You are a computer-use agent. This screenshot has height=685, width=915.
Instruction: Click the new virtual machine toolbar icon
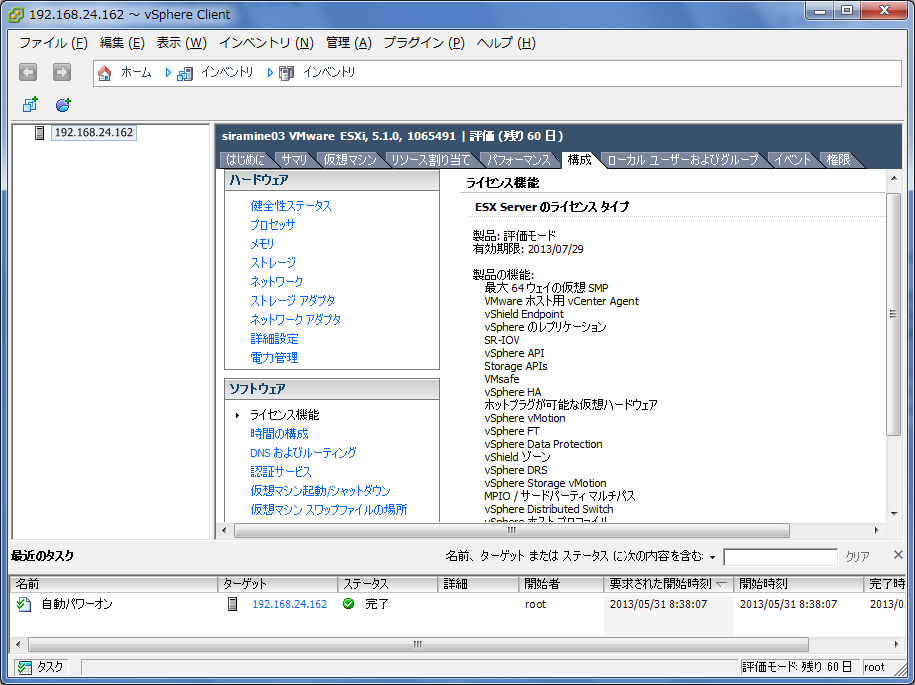30,104
